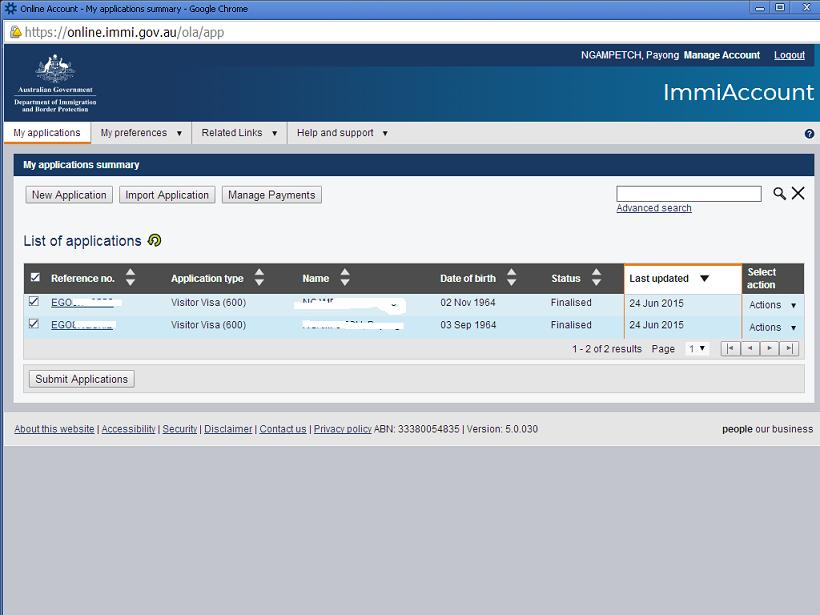The width and height of the screenshot is (820, 615).
Task: Open About this website link
Action: click(54, 429)
